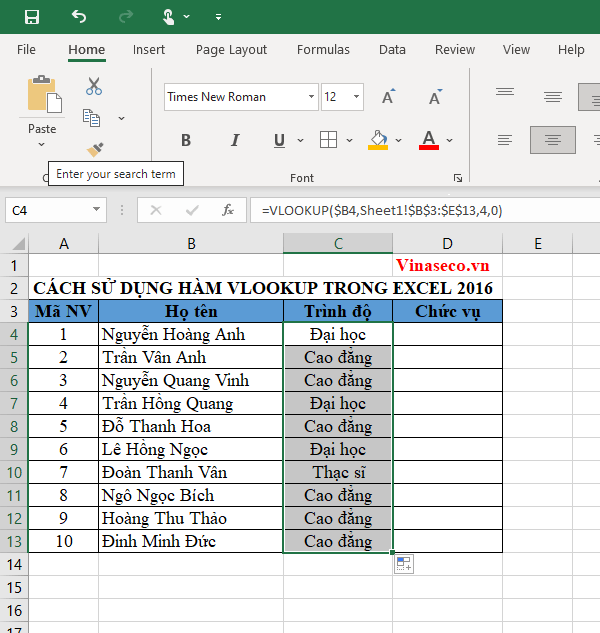Image resolution: width=600 pixels, height=633 pixels.
Task: Apply the red font color swatch
Action: [429, 140]
